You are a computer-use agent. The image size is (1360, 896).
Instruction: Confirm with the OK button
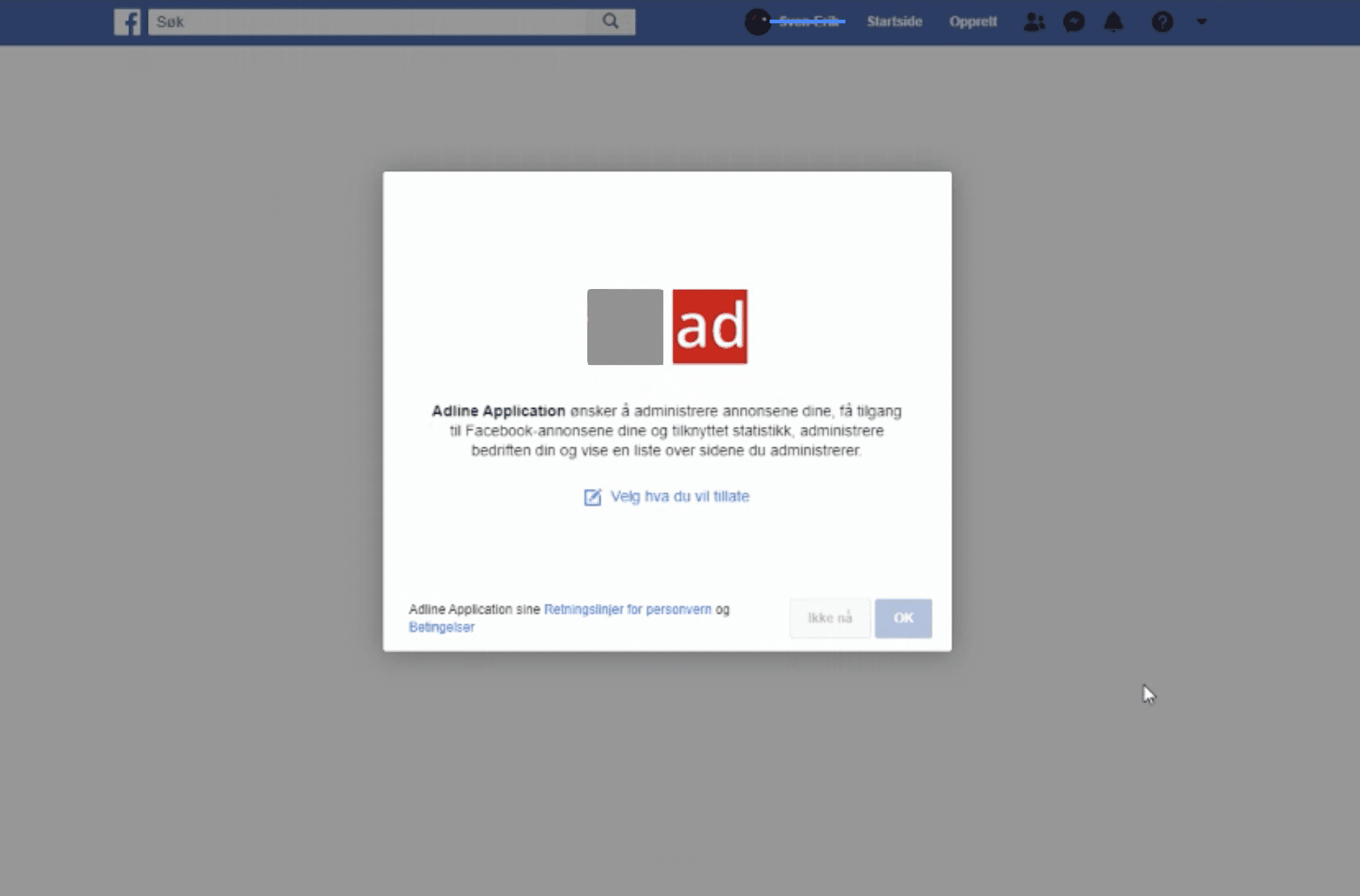pyautogui.click(x=904, y=618)
